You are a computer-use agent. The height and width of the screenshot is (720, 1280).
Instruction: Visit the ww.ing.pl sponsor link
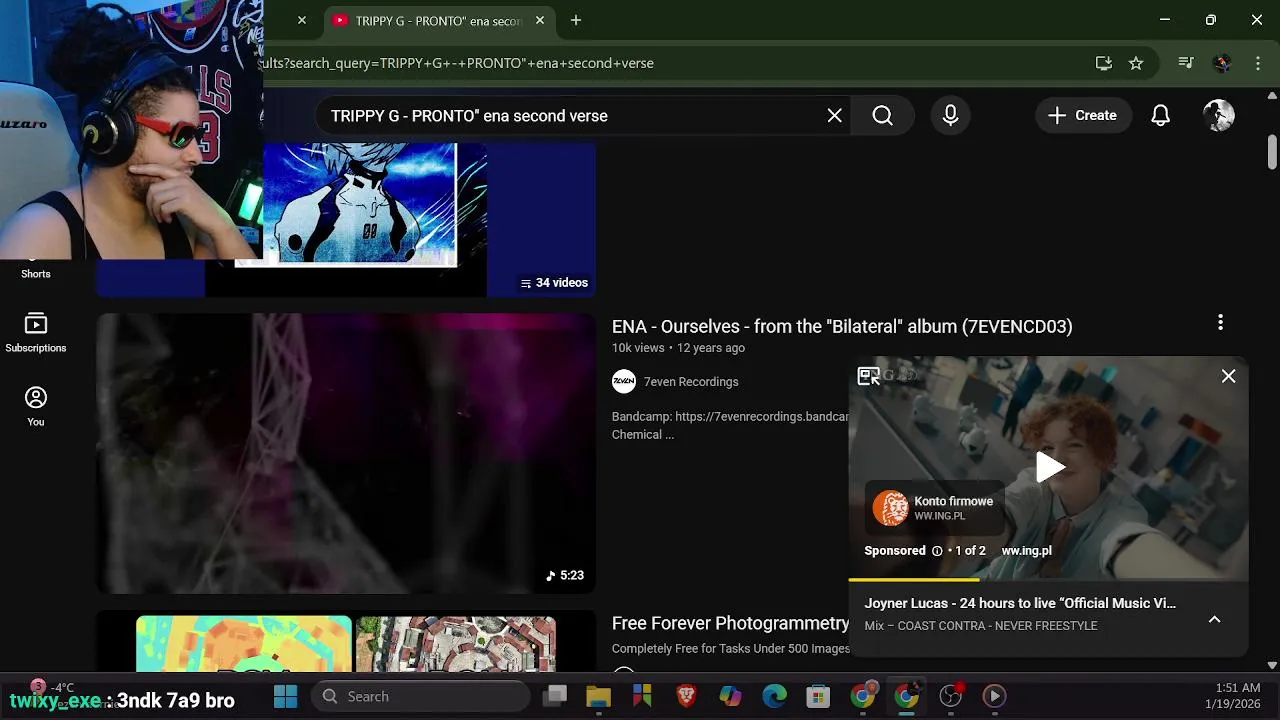[1027, 551]
